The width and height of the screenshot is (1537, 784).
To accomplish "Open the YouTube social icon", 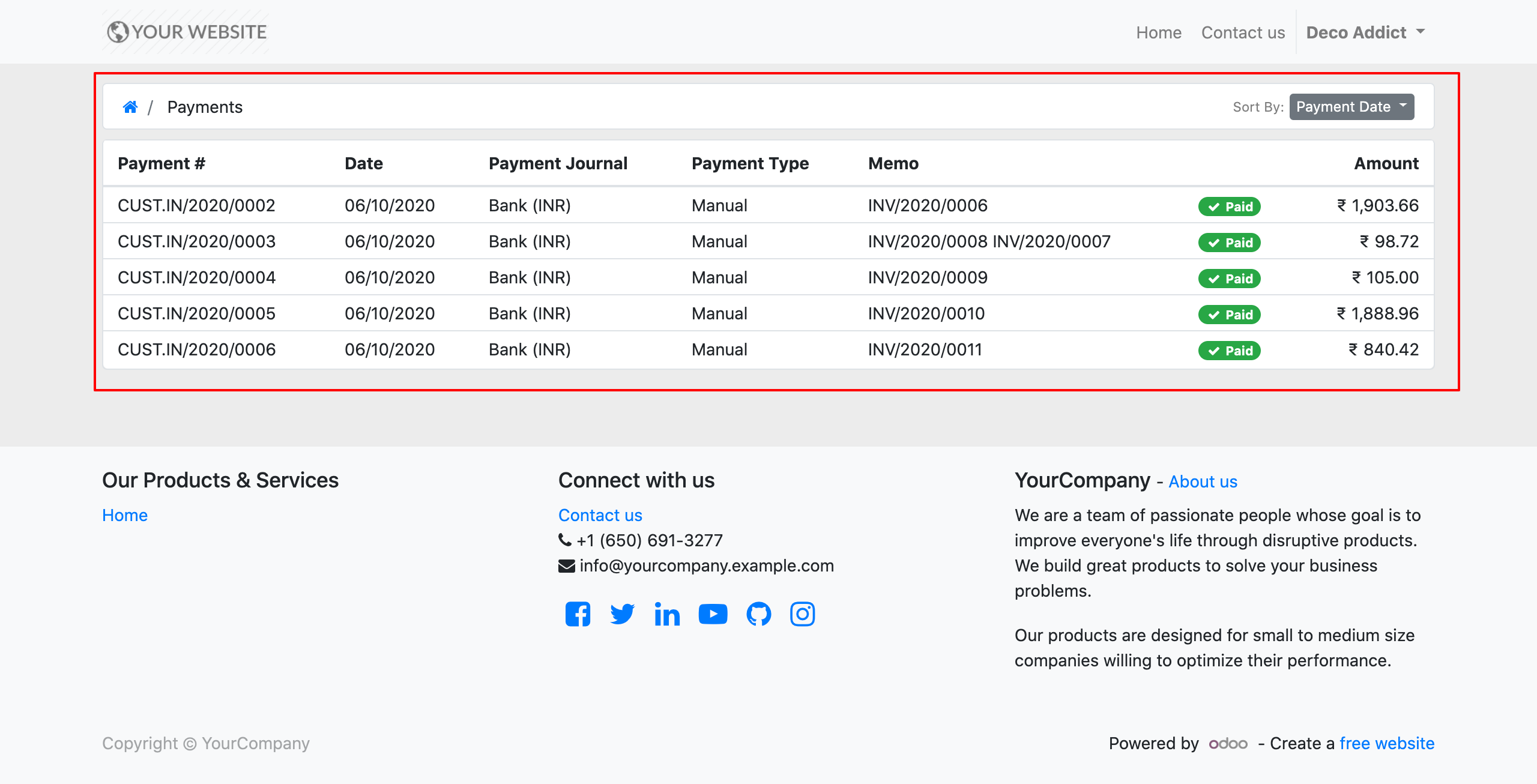I will (713, 614).
